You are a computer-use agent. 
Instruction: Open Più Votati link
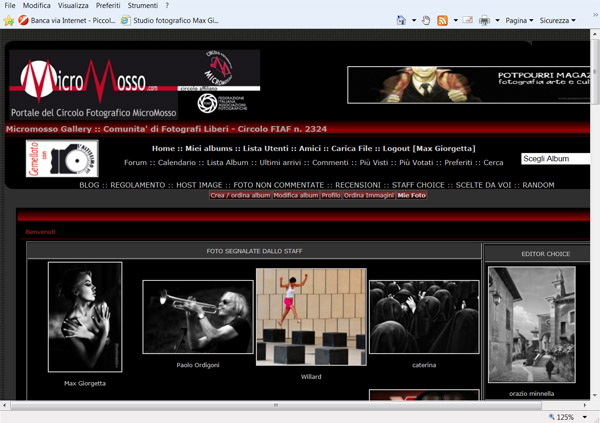pyautogui.click(x=416, y=163)
